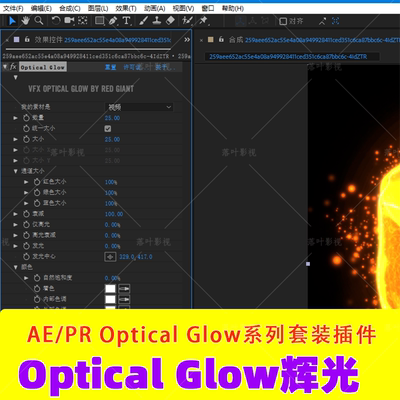Screen dimensions: 400x400
Task: Open the 效果(T) menu
Action: pos(126,8)
